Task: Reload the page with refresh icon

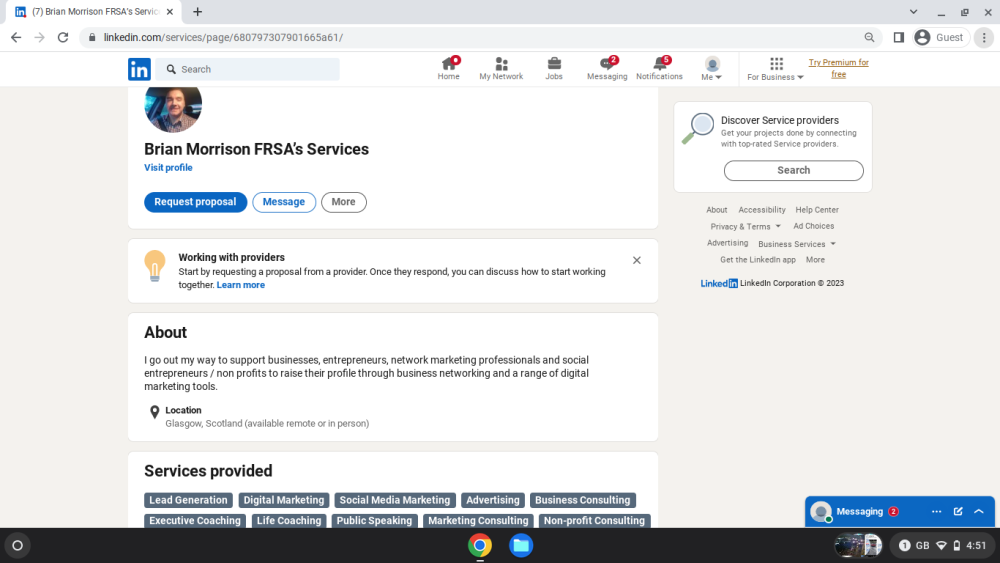Action: (62, 38)
